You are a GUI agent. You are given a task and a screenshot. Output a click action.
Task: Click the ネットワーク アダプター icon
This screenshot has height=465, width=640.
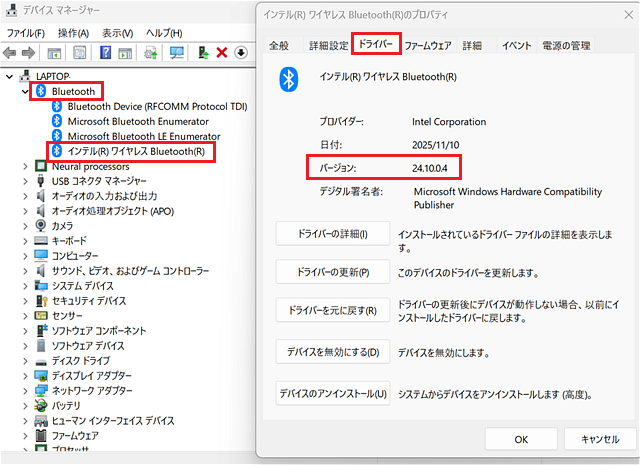(x=41, y=391)
